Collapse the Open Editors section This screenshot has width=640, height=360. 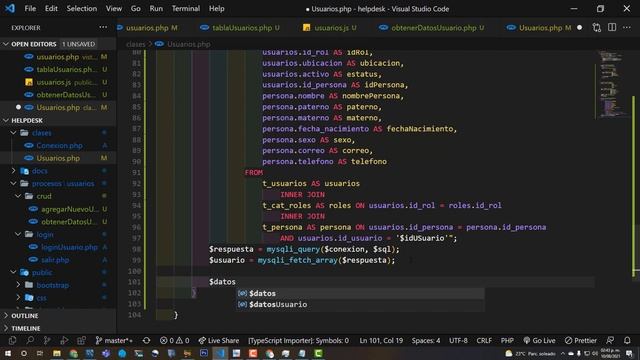point(6,44)
